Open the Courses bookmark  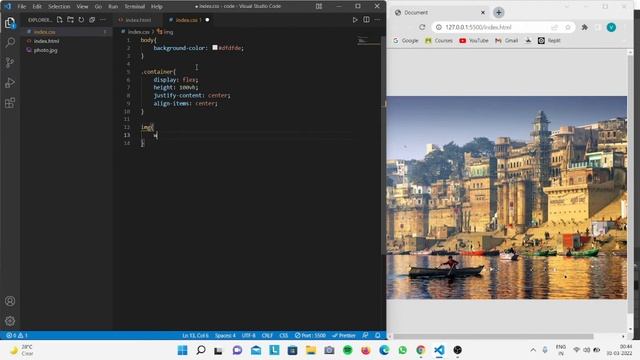tap(439, 40)
